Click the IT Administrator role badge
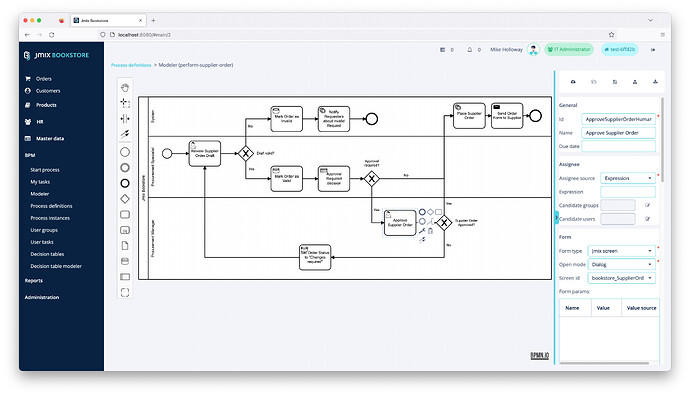Image resolution: width=690 pixels, height=396 pixels. coord(569,49)
